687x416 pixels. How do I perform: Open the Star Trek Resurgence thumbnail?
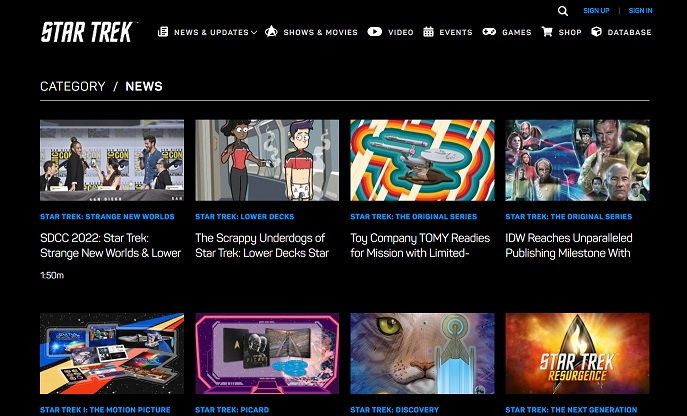[577, 353]
